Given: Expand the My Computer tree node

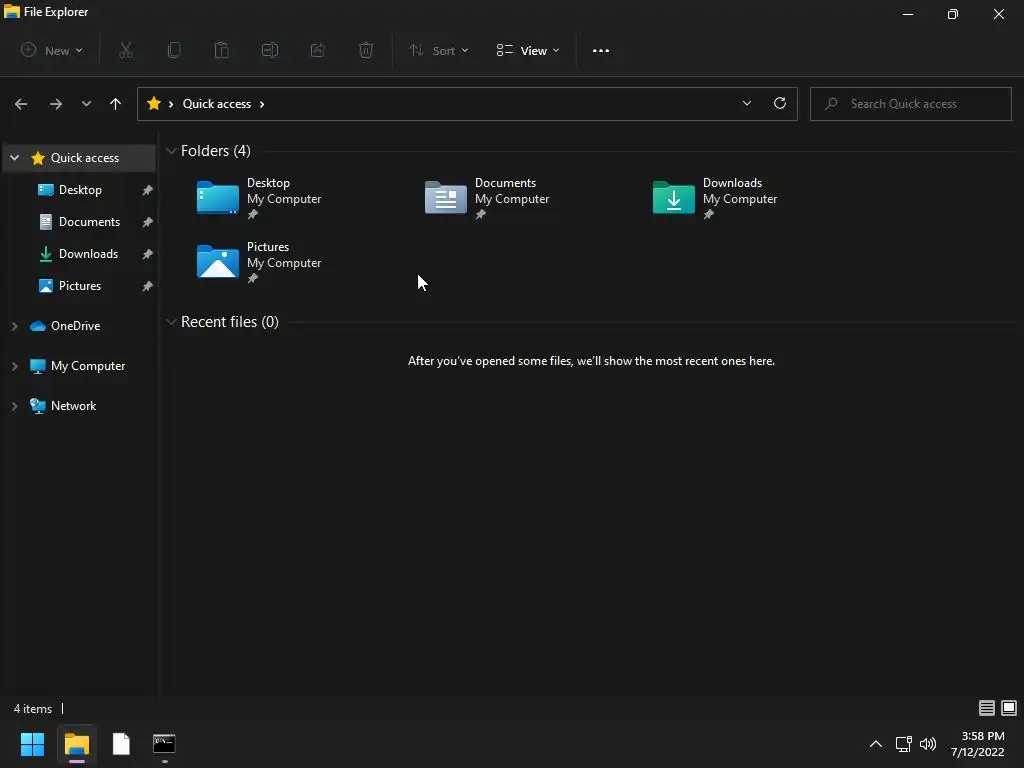Looking at the screenshot, I should [x=14, y=366].
